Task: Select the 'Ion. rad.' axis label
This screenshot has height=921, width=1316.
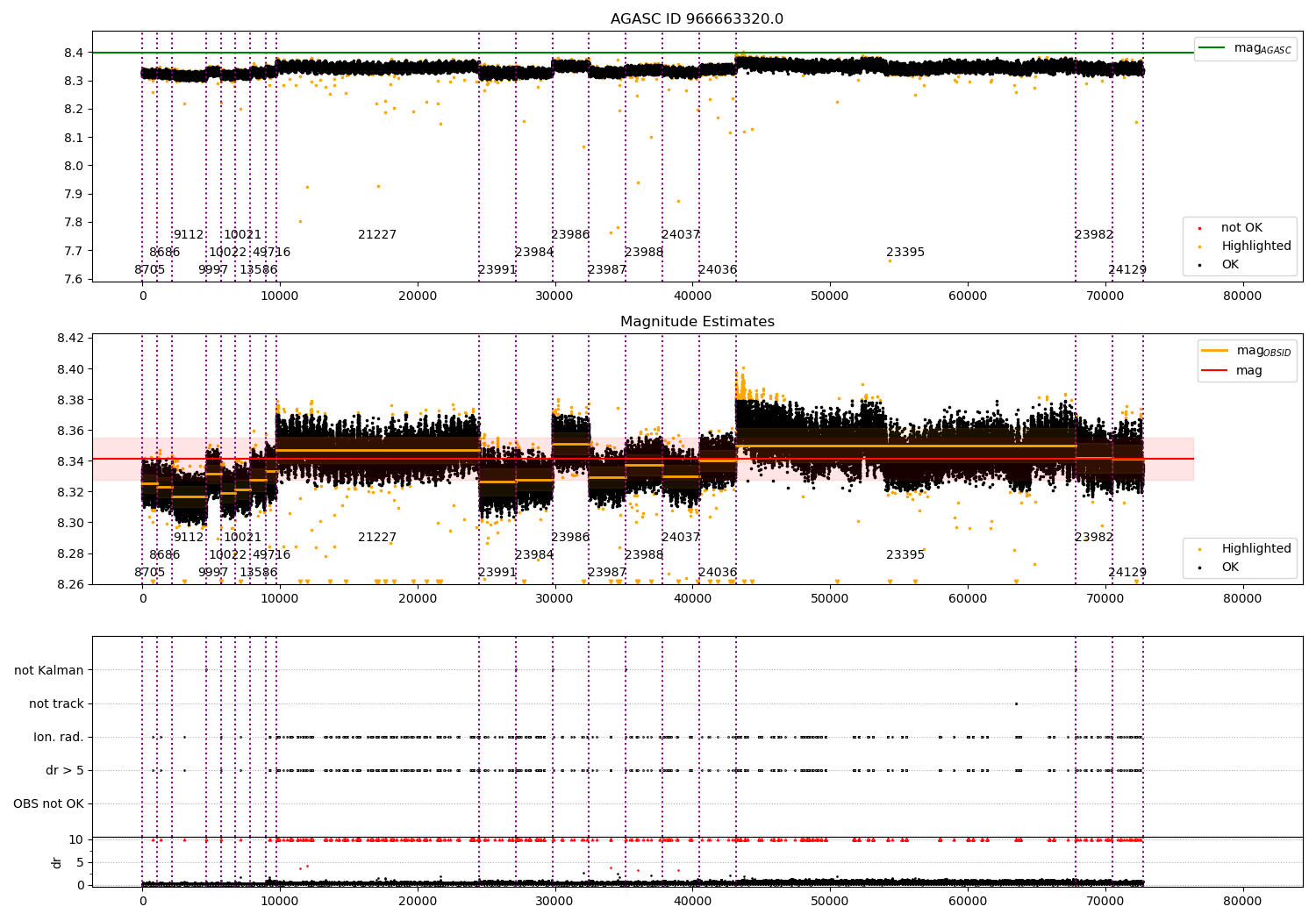Action: (59, 737)
